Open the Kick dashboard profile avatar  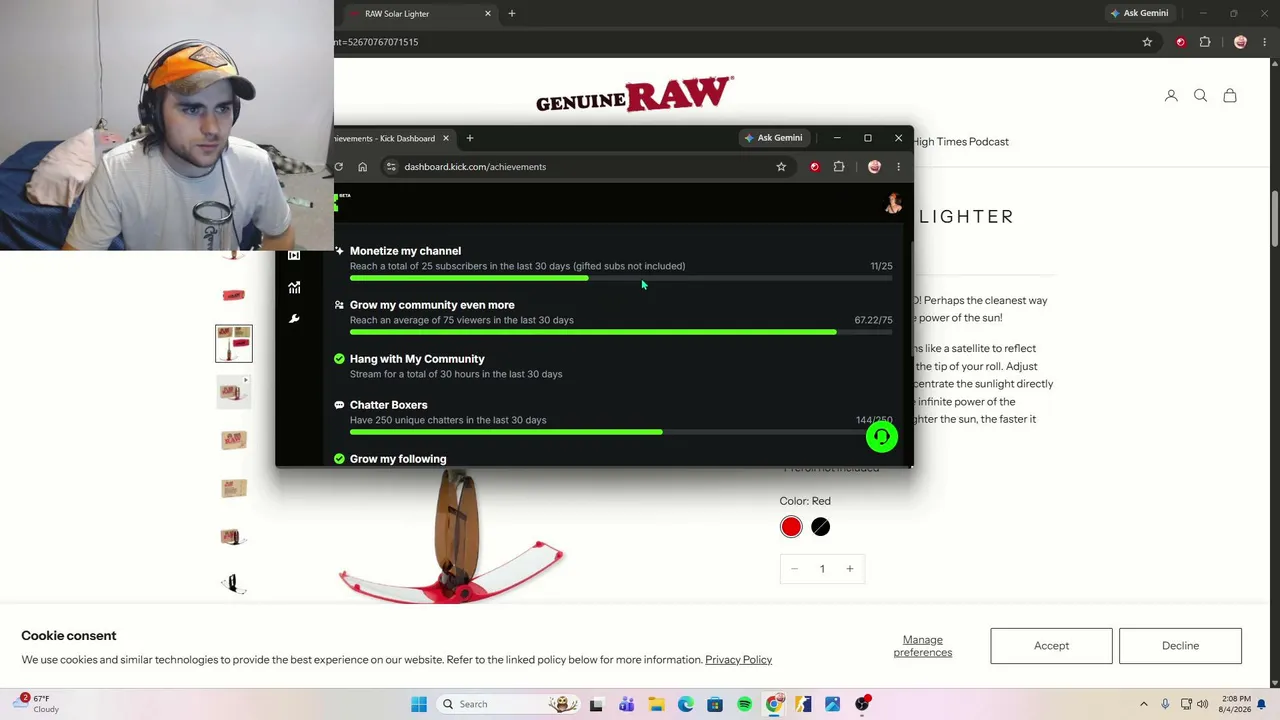point(893,203)
